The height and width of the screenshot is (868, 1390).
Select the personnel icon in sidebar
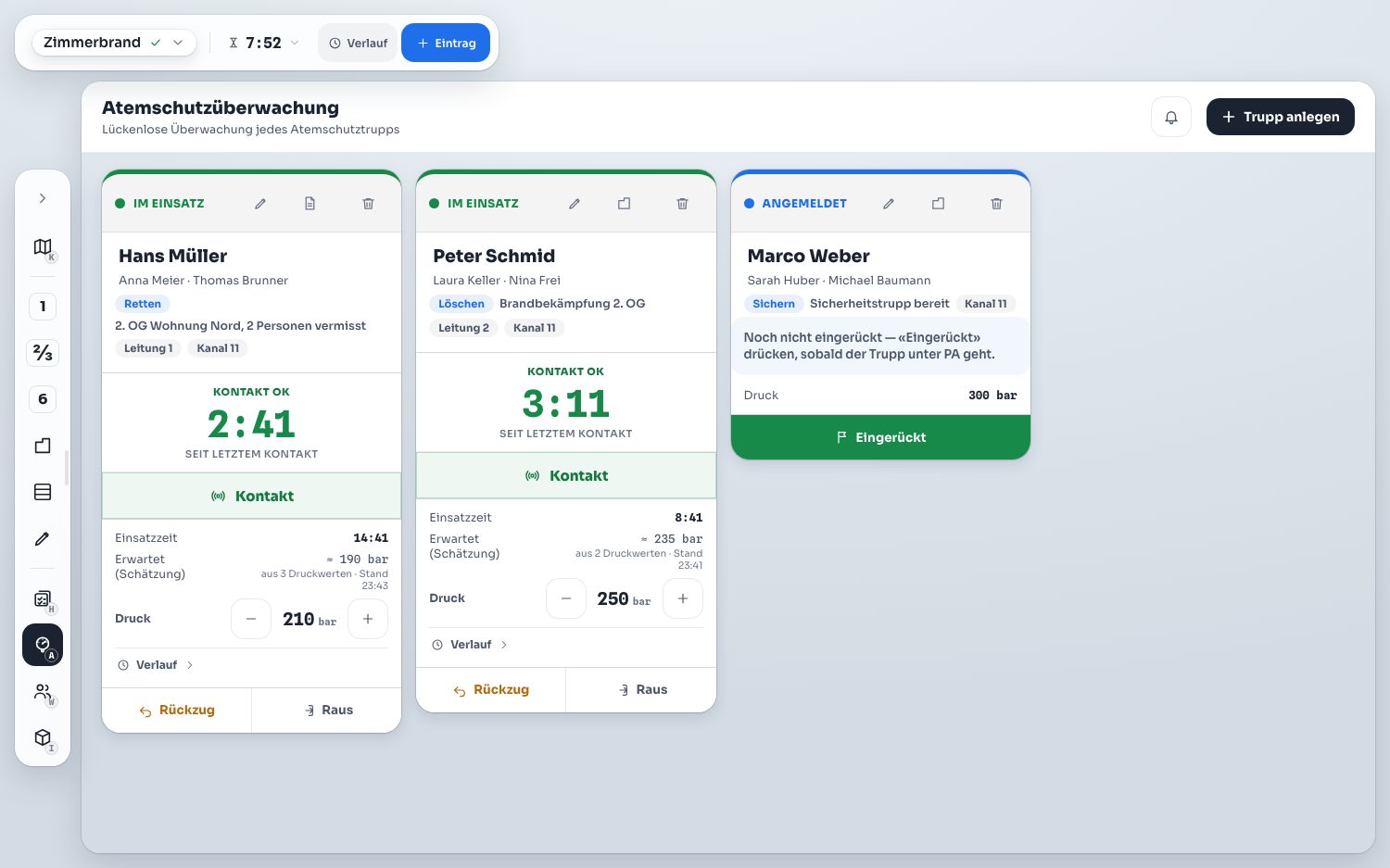coord(43,692)
